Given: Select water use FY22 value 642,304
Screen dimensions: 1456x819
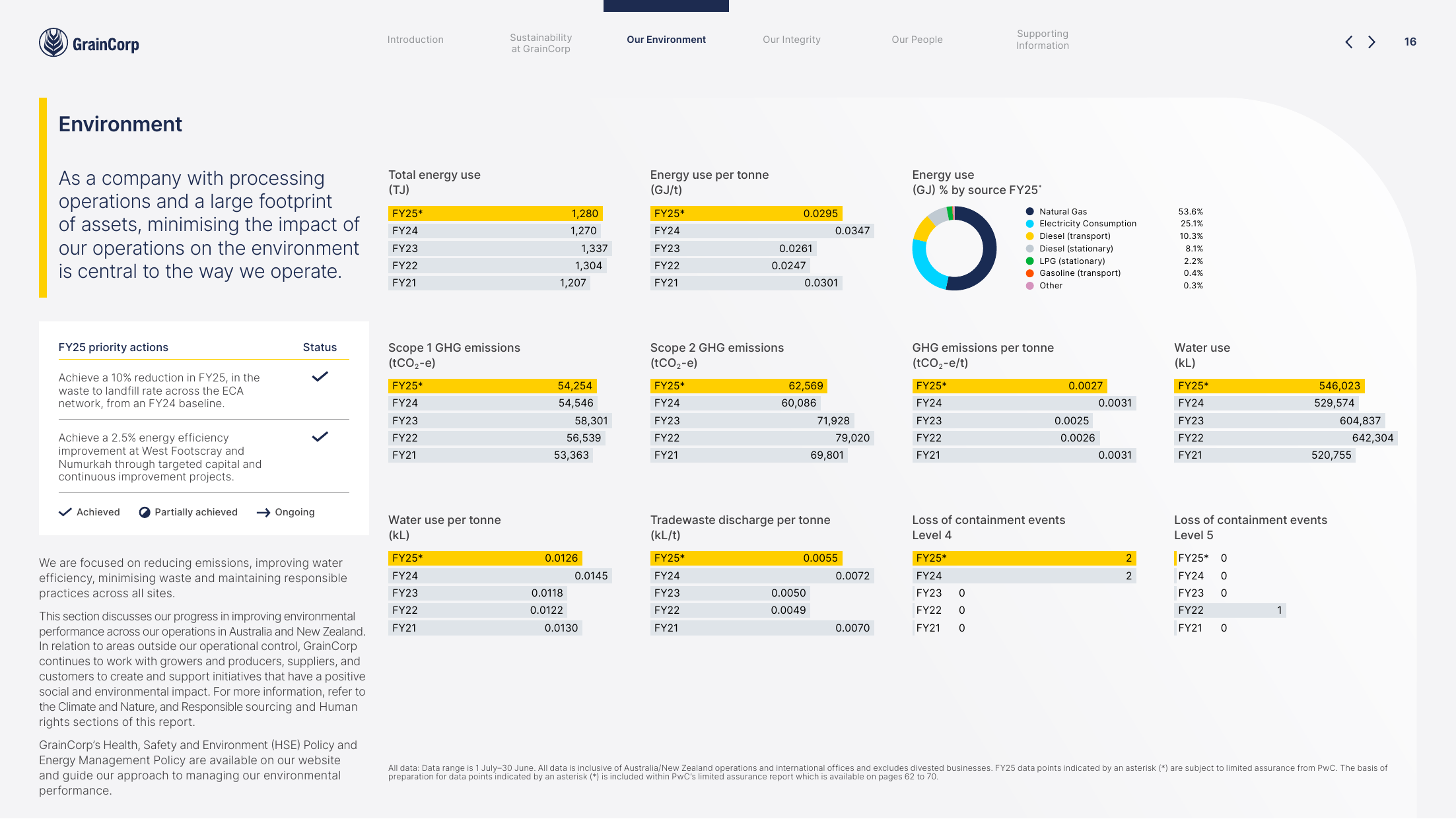Looking at the screenshot, I should point(1373,438).
